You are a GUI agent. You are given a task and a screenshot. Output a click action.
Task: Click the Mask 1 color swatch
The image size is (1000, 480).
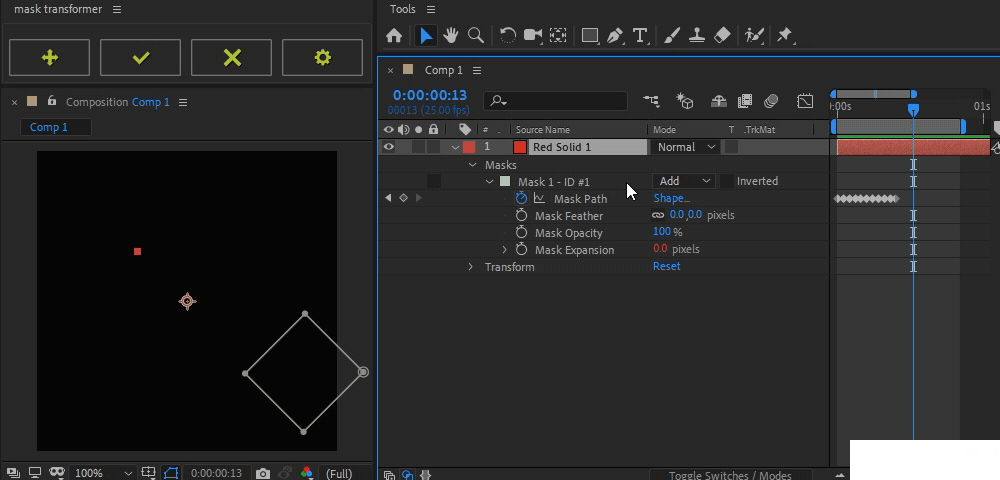(x=505, y=182)
